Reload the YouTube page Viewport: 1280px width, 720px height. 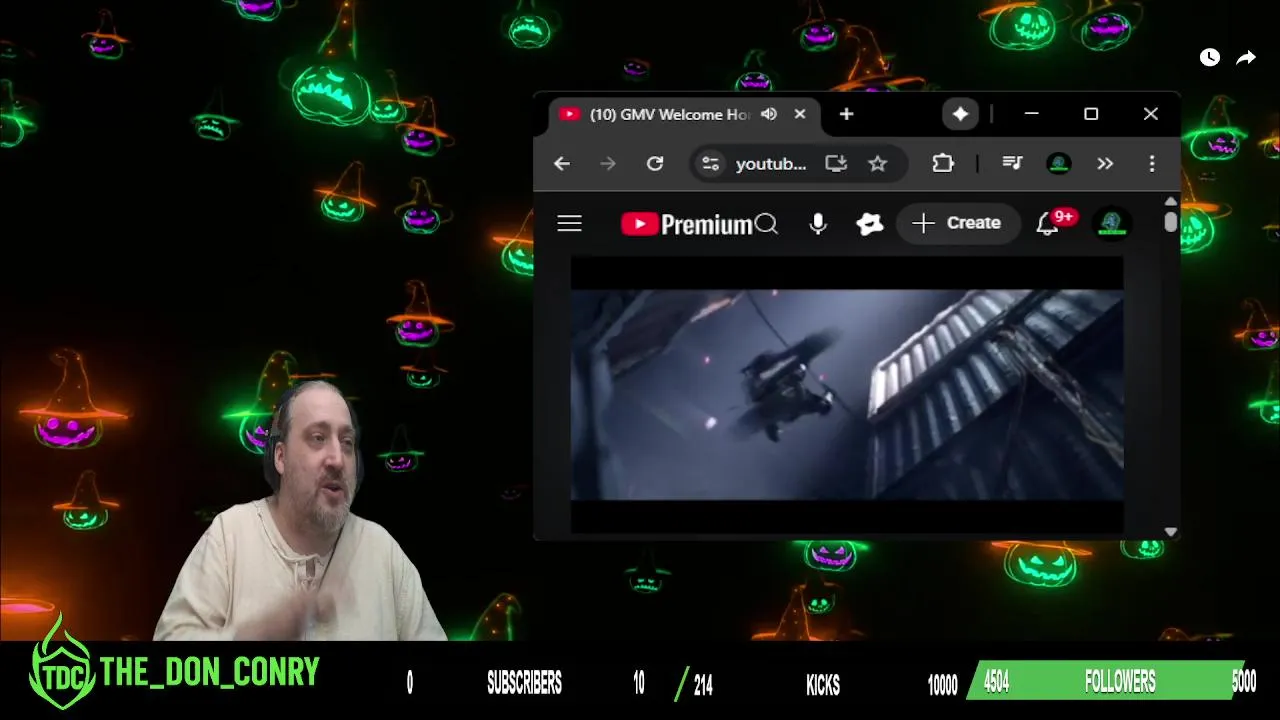(655, 163)
